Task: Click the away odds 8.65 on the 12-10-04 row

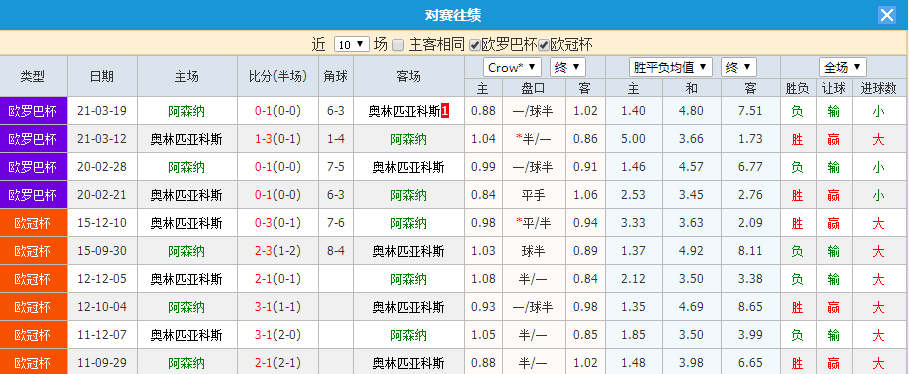Action: coord(750,307)
